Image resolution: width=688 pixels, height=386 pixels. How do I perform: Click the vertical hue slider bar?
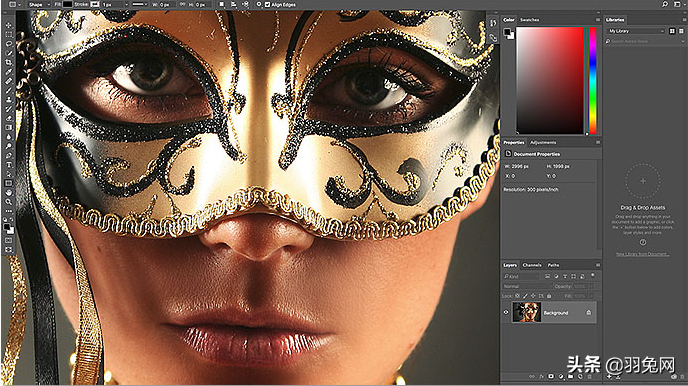(x=593, y=81)
